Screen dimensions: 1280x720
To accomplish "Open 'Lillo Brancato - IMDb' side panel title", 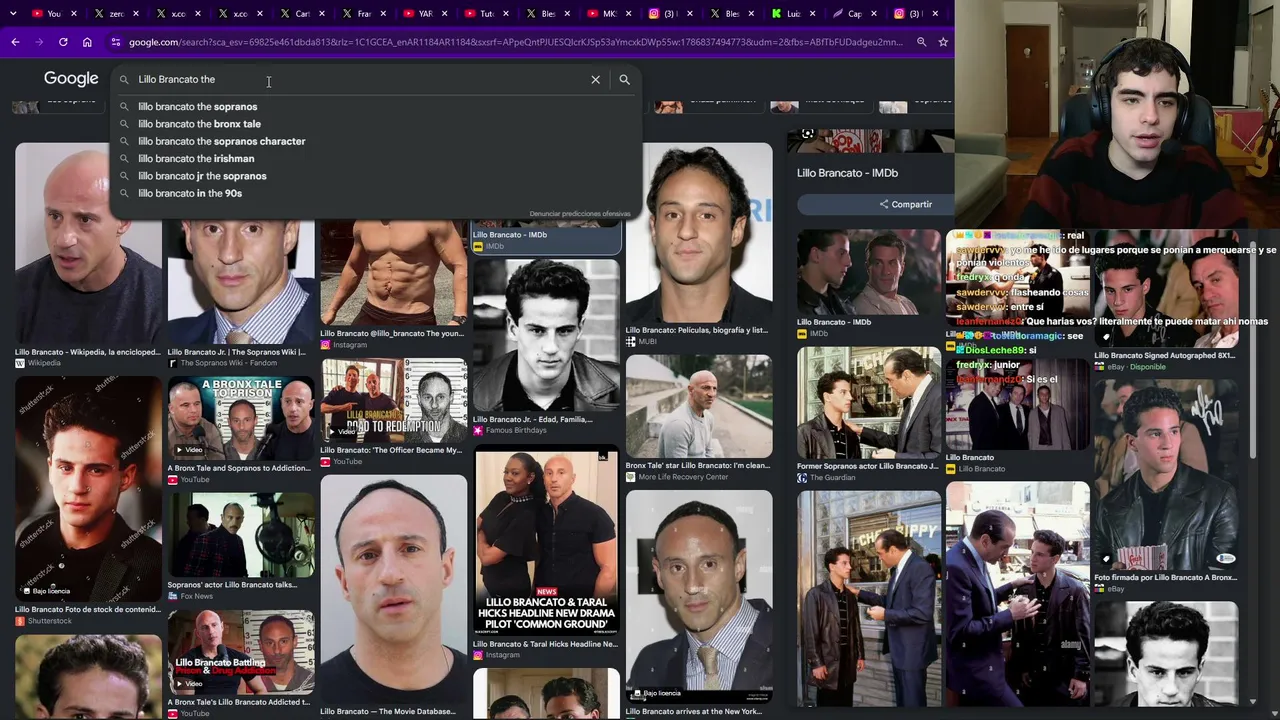I will [847, 173].
